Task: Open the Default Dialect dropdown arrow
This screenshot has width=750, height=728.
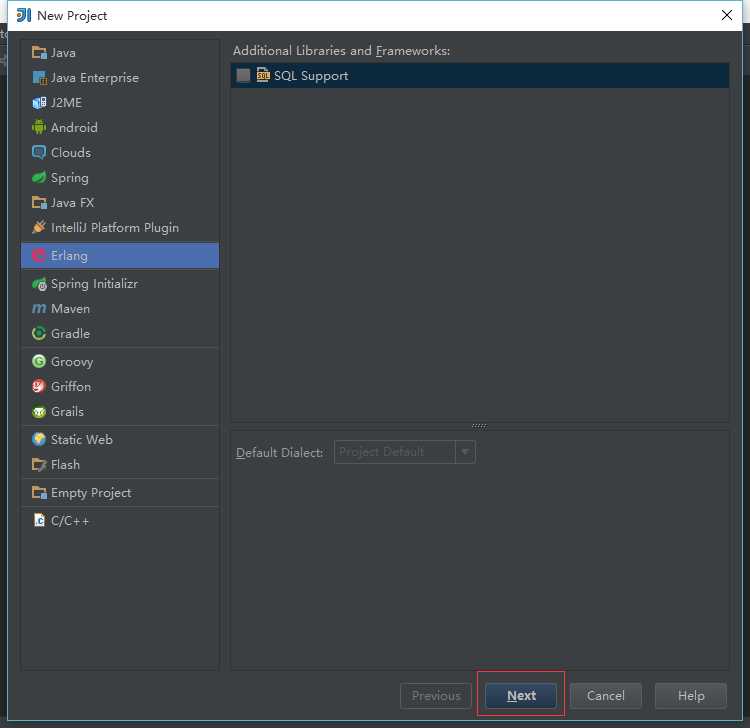Action: pos(465,452)
